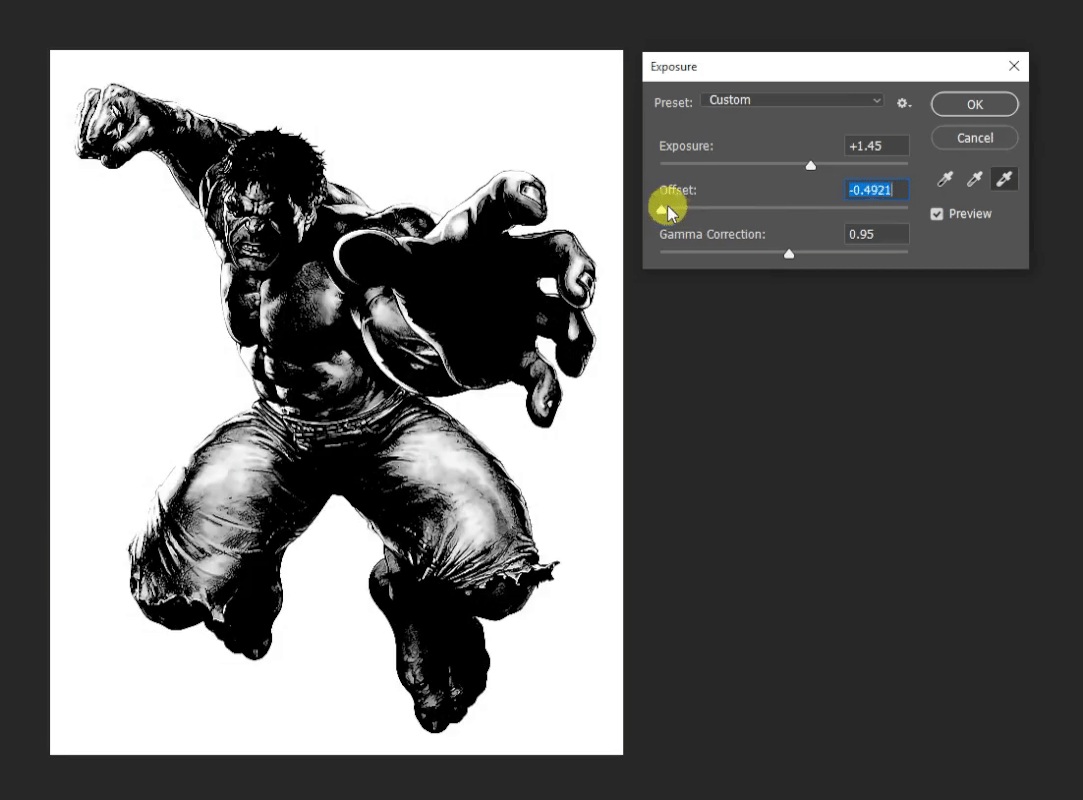Select the black point eyedropper
Screen dimensions: 1083x800
pos(945,180)
